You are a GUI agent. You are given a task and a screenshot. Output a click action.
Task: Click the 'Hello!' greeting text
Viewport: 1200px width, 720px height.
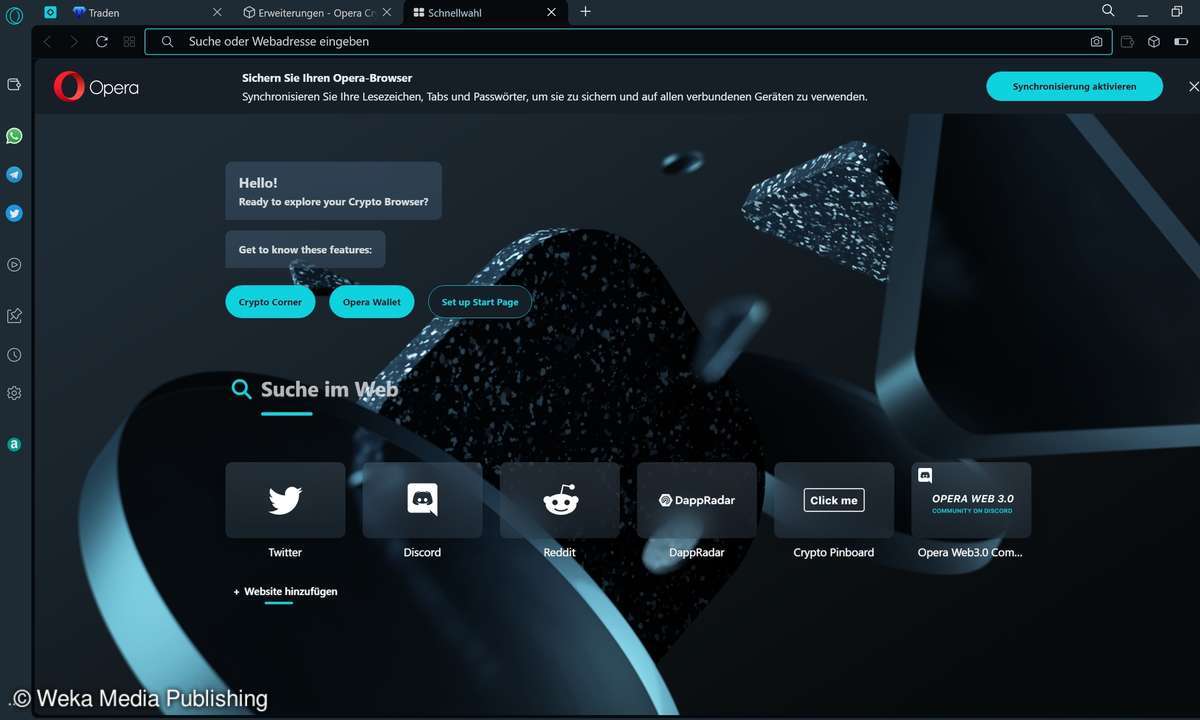(x=258, y=183)
